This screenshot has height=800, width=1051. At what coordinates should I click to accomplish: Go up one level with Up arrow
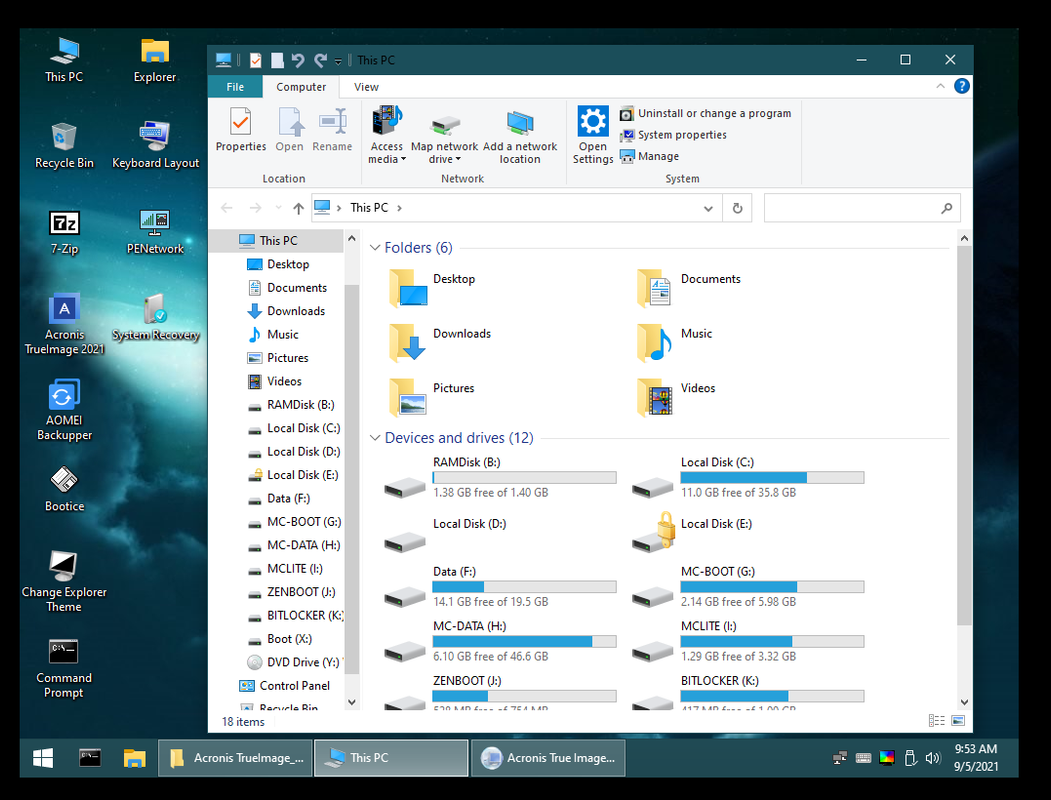click(298, 208)
